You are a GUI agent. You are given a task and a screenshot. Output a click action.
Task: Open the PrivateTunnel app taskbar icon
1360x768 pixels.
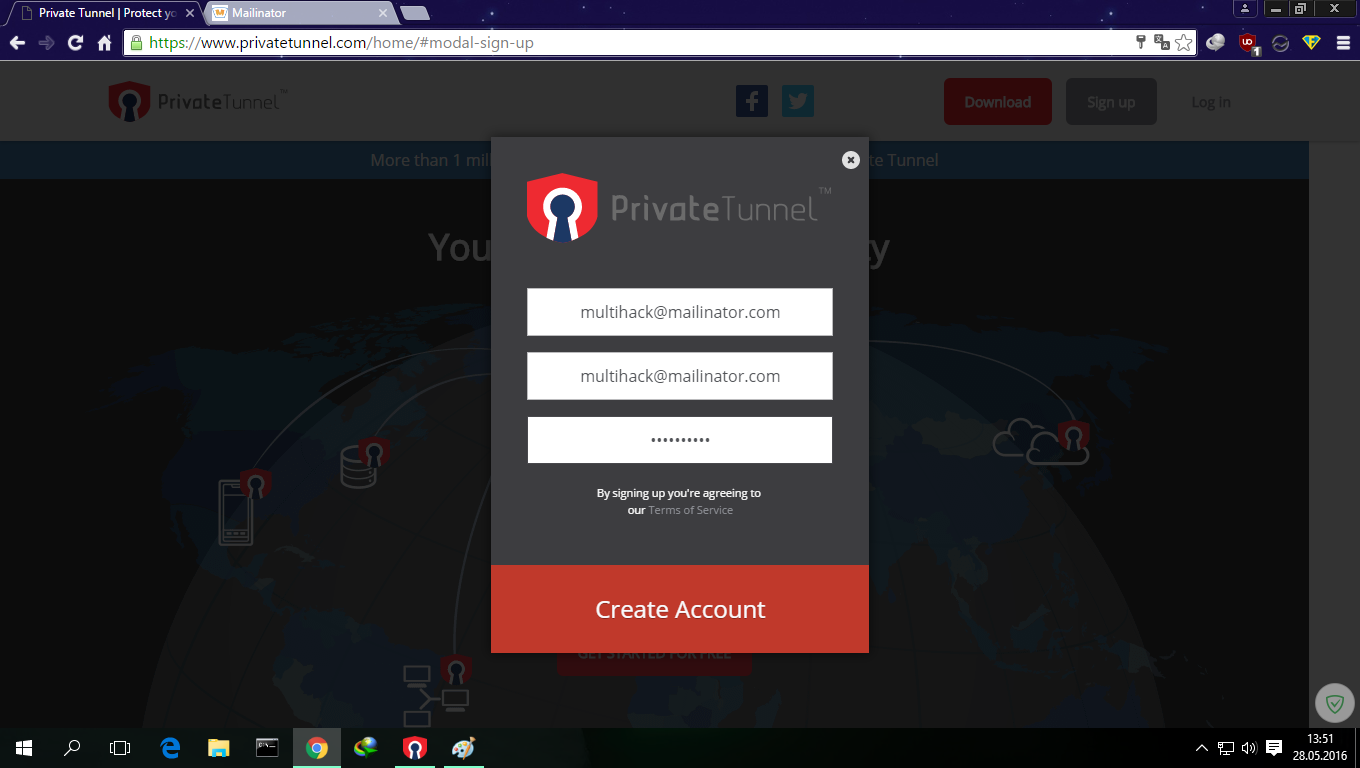pos(414,747)
